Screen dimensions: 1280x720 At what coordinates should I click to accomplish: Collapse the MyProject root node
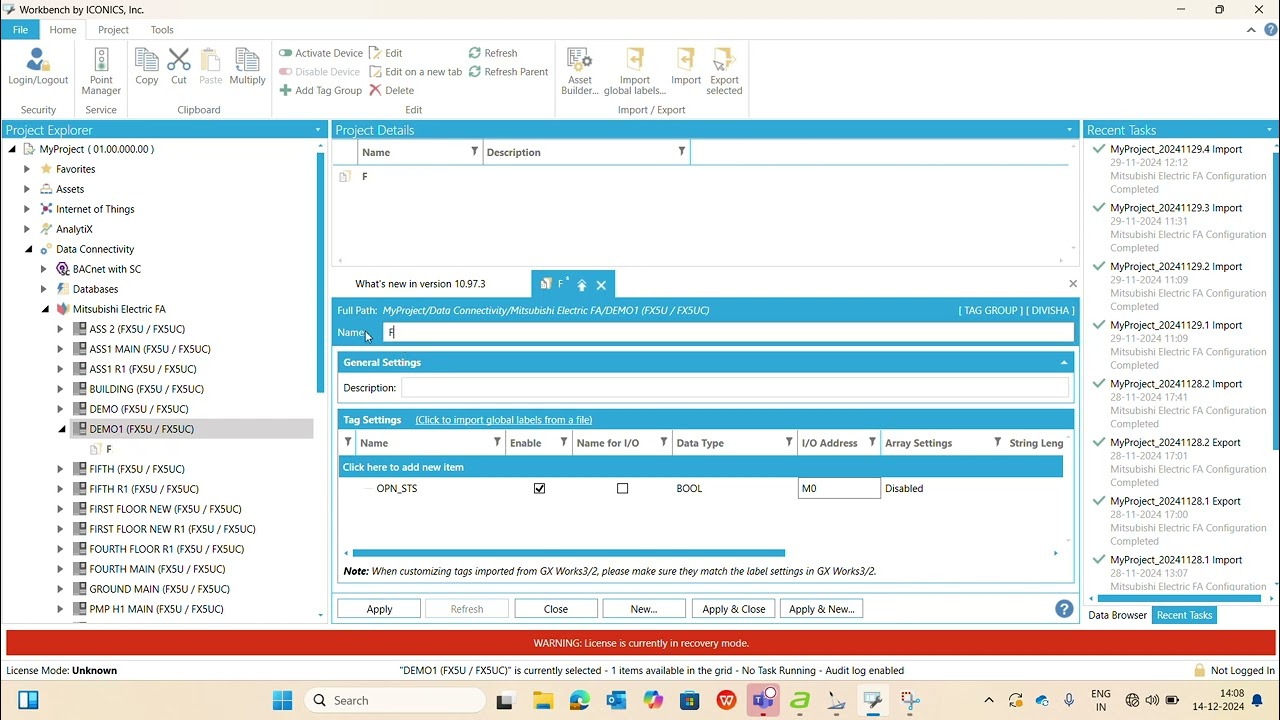[12, 149]
